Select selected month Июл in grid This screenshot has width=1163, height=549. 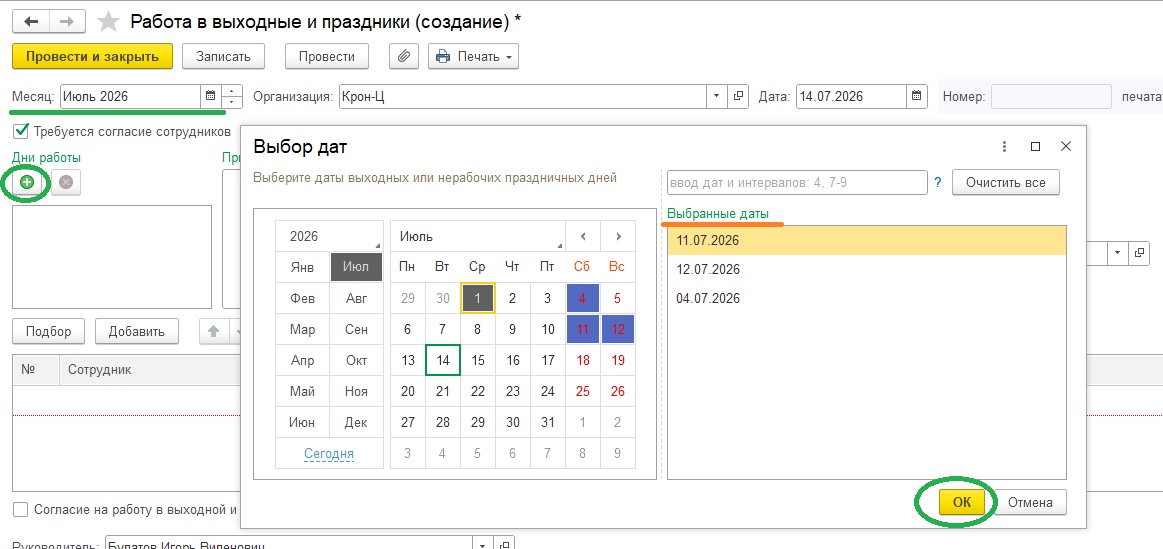click(356, 267)
